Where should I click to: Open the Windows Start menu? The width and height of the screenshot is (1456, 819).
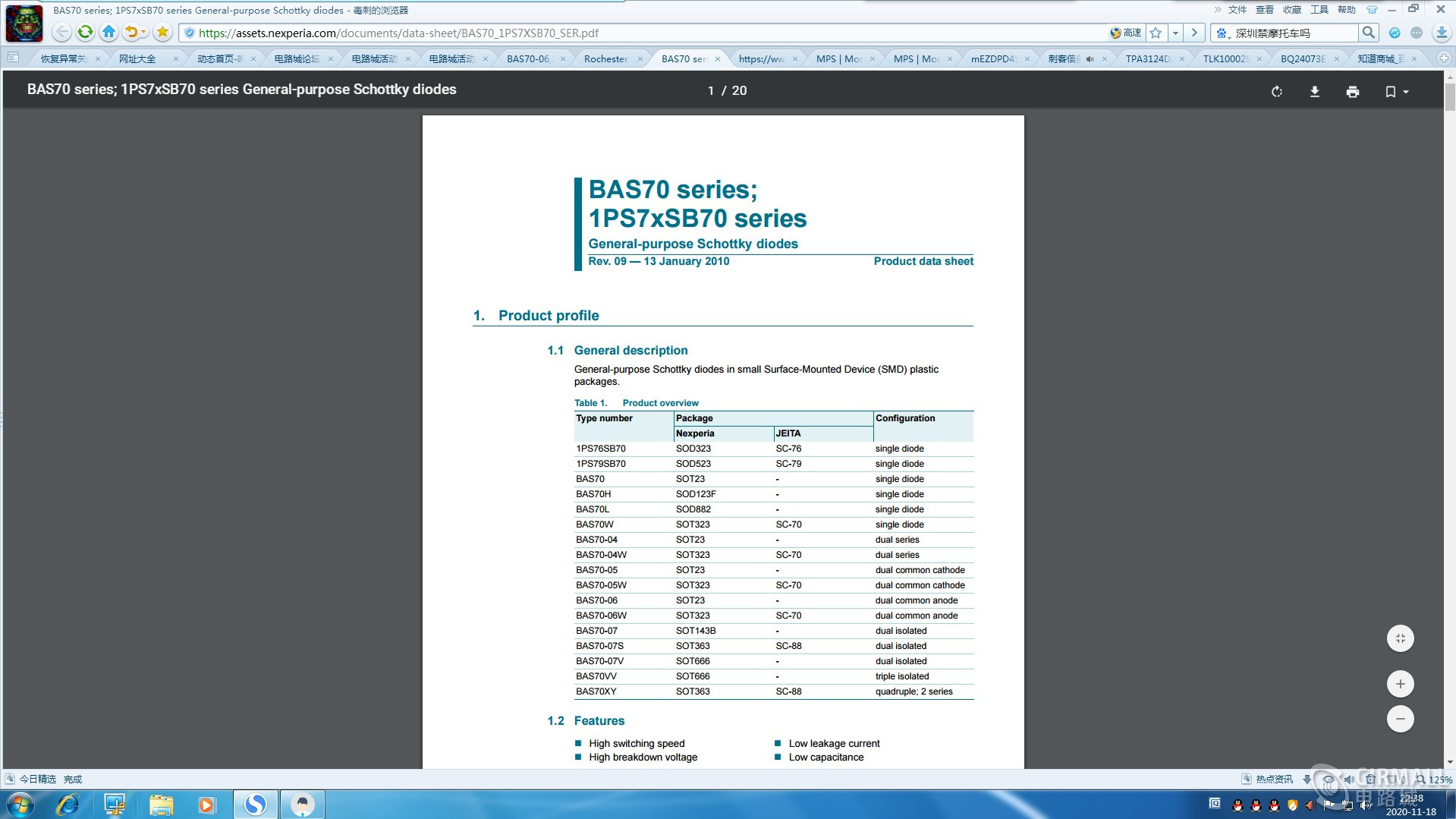point(20,805)
